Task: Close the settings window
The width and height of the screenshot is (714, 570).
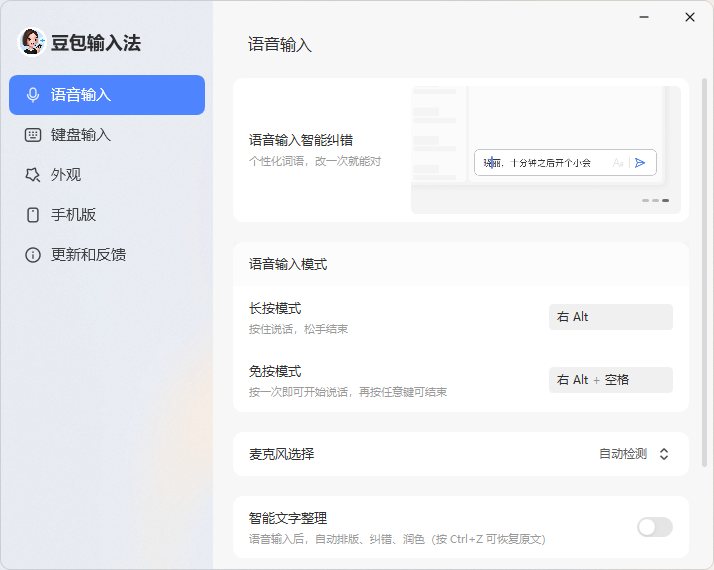Action: point(690,17)
